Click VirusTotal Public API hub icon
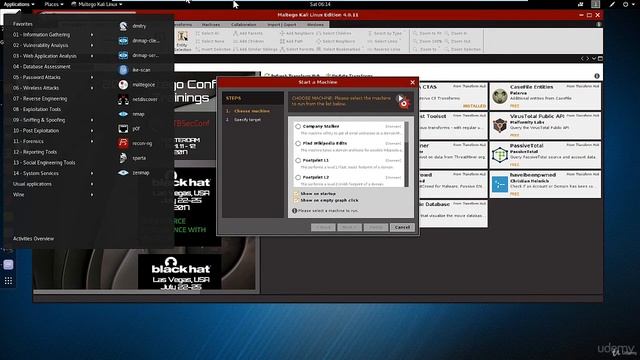Viewport: 640px width, 360px height. pyautogui.click(x=500, y=126)
